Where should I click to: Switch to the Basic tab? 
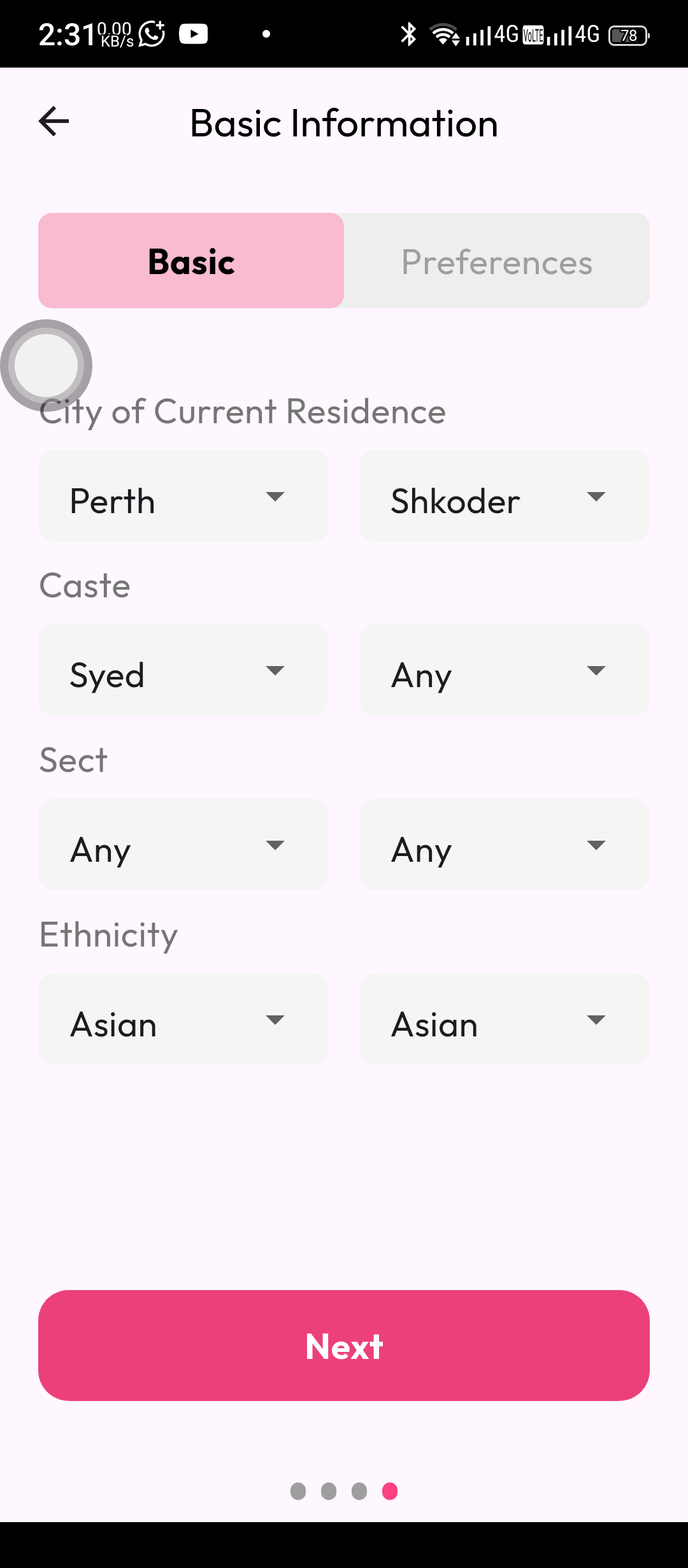(x=191, y=261)
